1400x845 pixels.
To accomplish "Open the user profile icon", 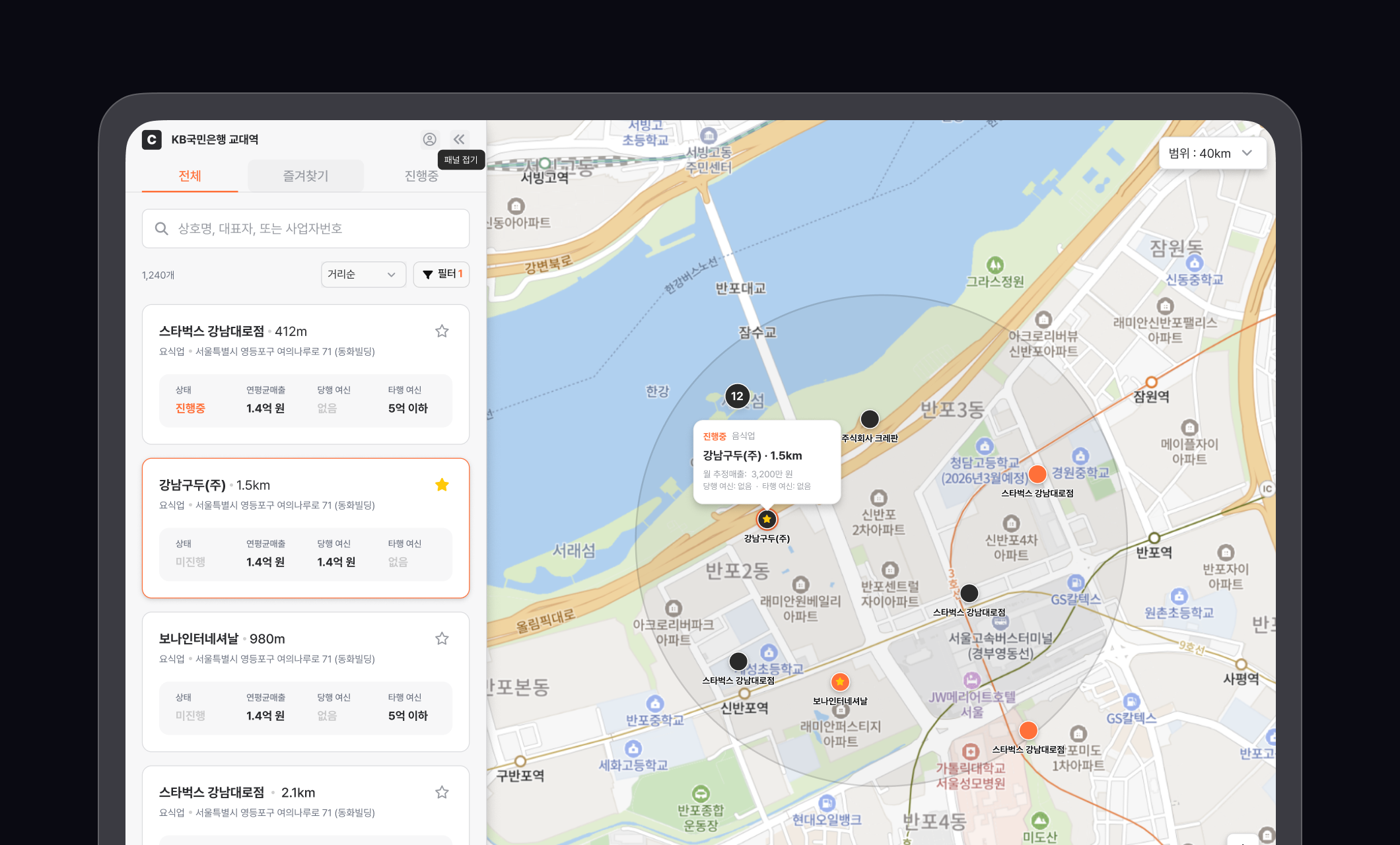I will [x=429, y=139].
